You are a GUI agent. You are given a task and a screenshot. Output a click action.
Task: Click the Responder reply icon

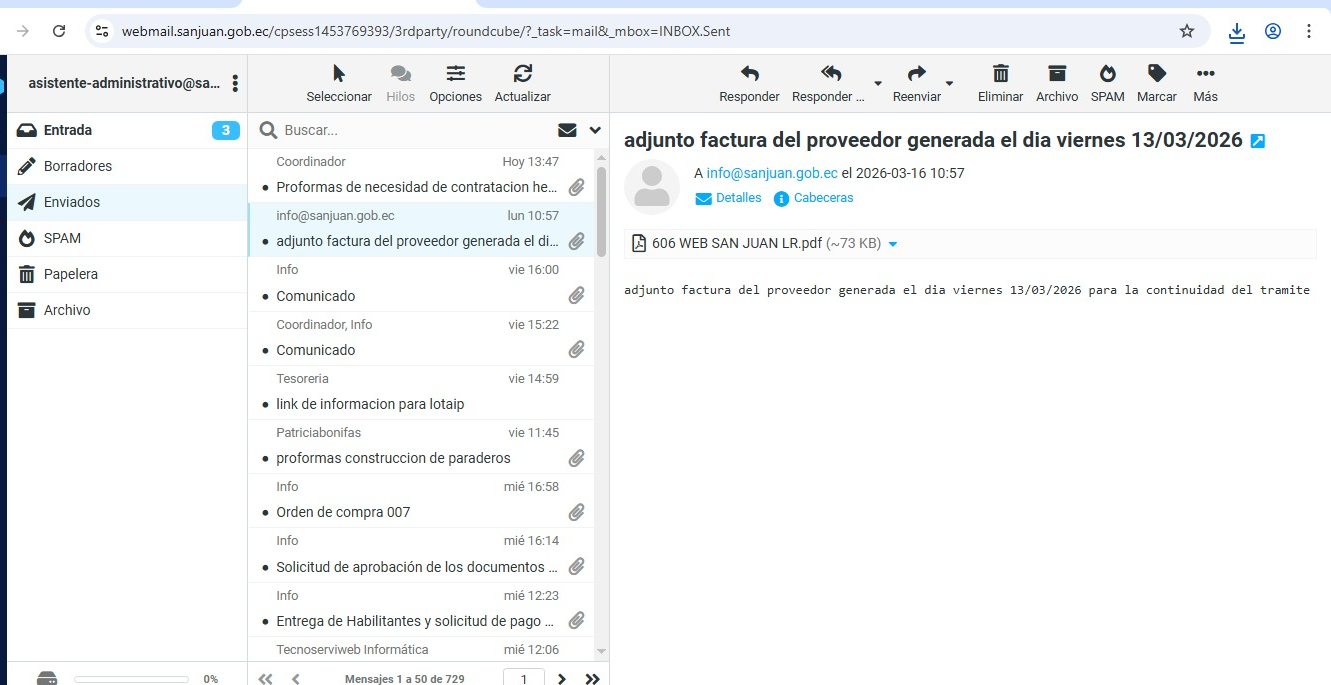[x=749, y=74]
